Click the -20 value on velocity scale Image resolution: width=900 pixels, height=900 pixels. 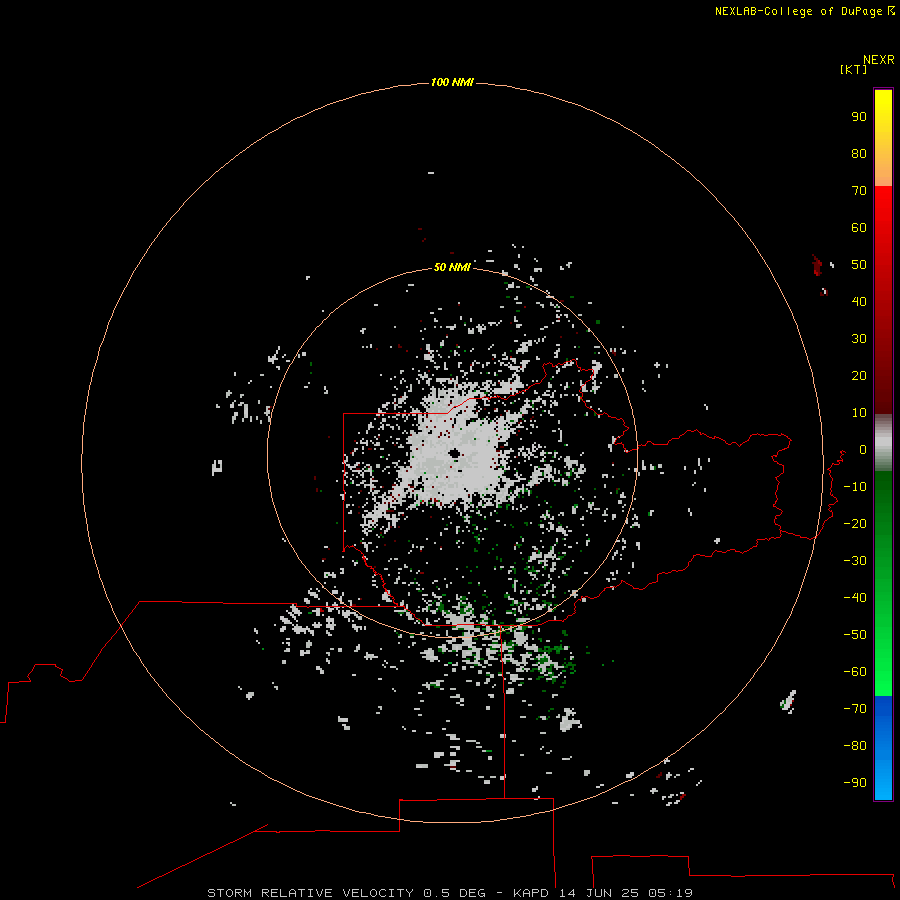pos(855,523)
